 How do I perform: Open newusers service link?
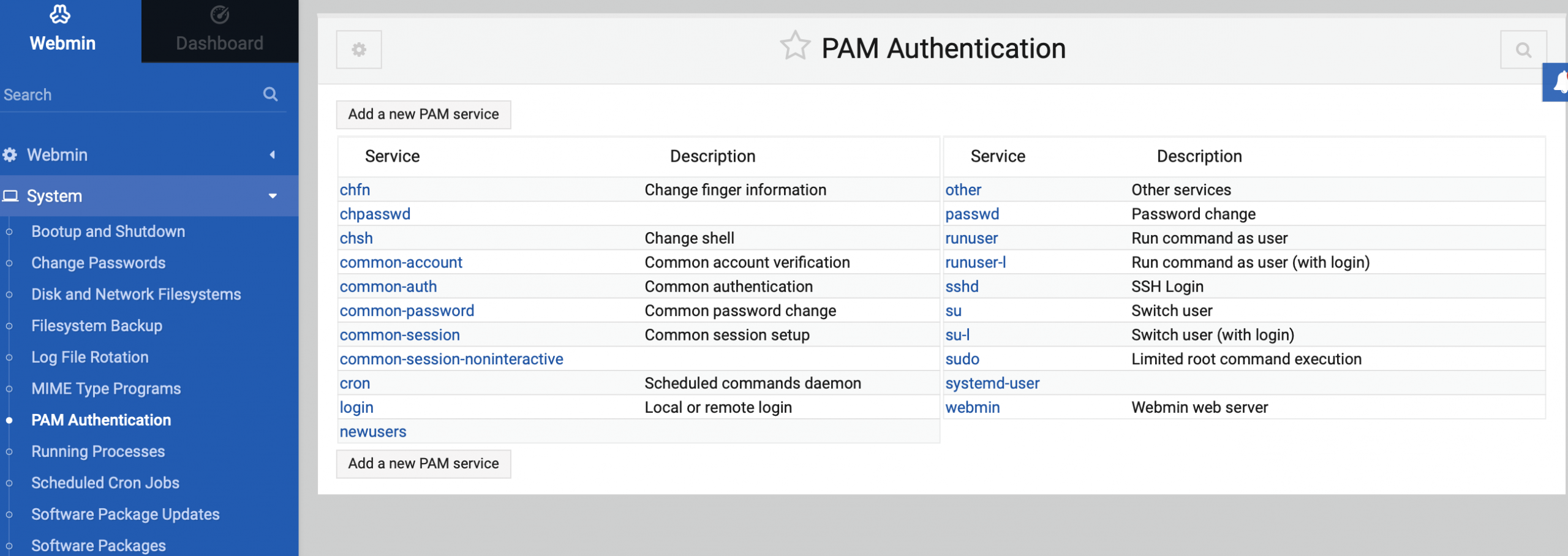click(373, 432)
